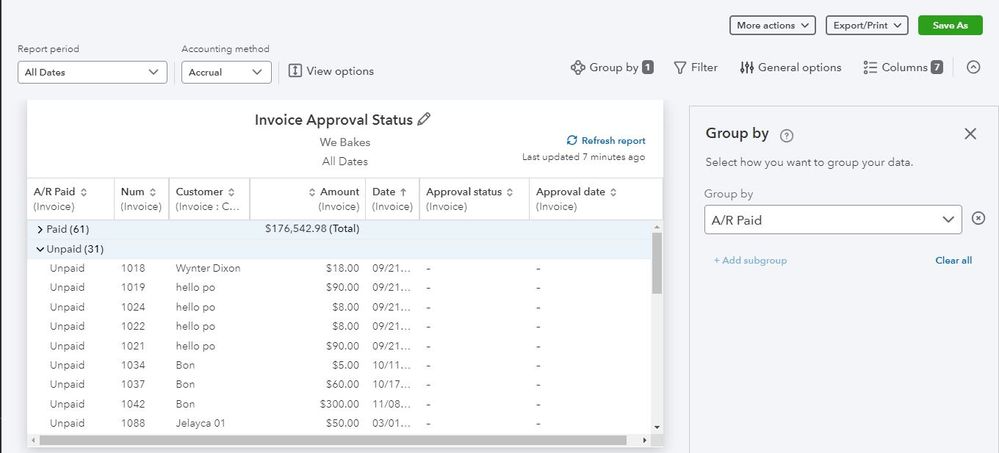Open the Filter panel
The width and height of the screenshot is (999, 453).
[695, 68]
